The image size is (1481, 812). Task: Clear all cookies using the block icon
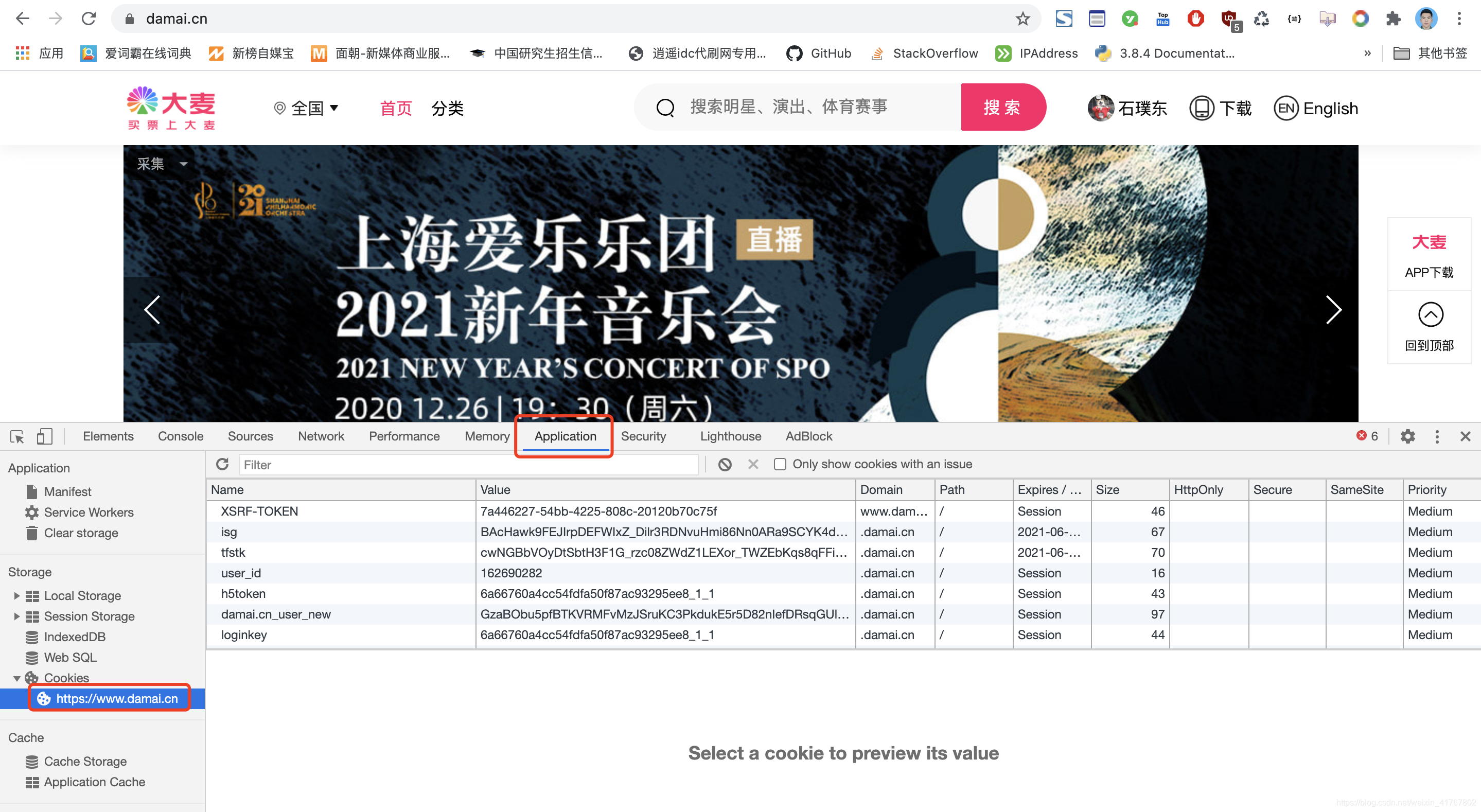pyautogui.click(x=725, y=464)
